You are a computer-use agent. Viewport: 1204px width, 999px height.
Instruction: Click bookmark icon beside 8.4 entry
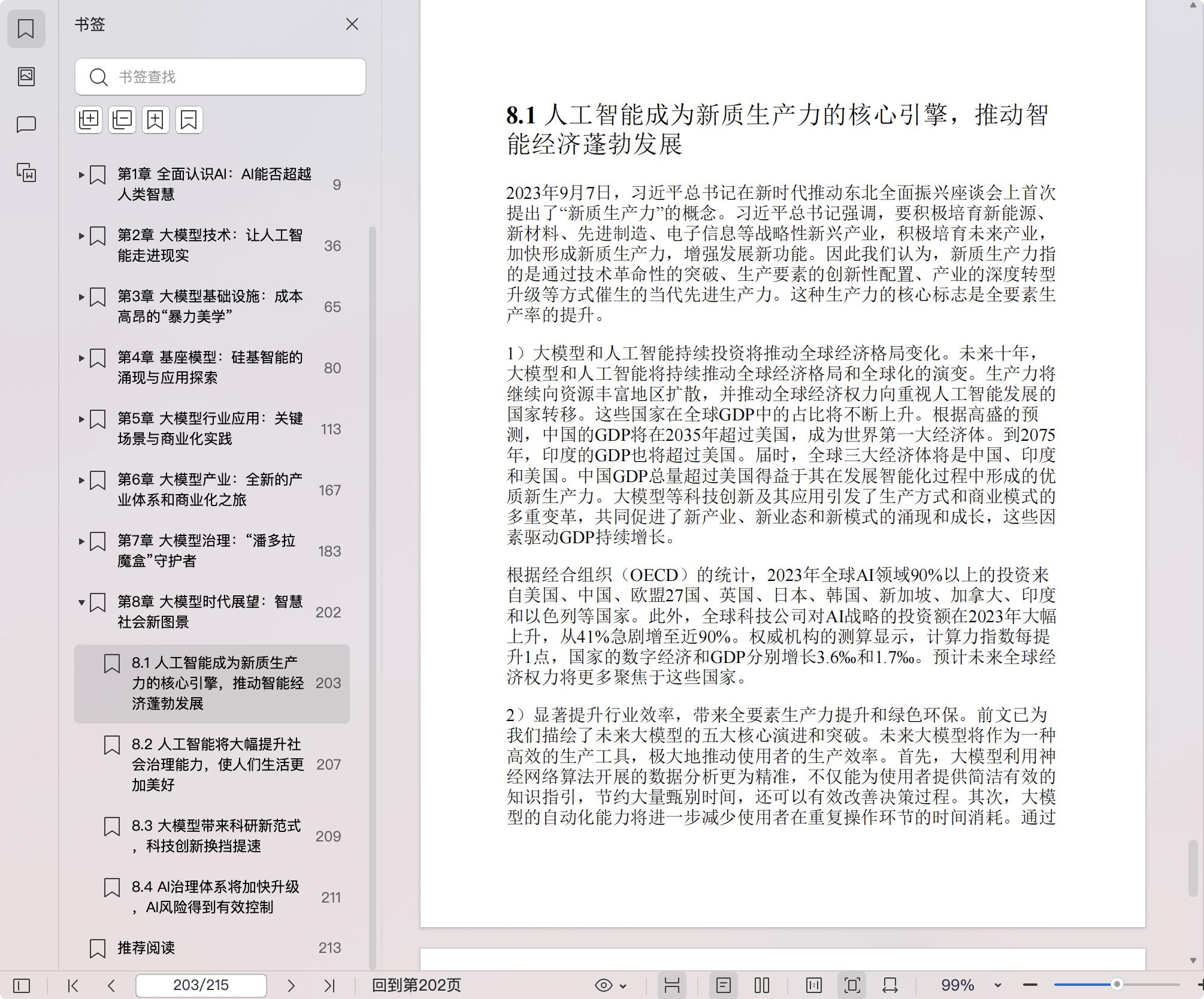(x=112, y=888)
